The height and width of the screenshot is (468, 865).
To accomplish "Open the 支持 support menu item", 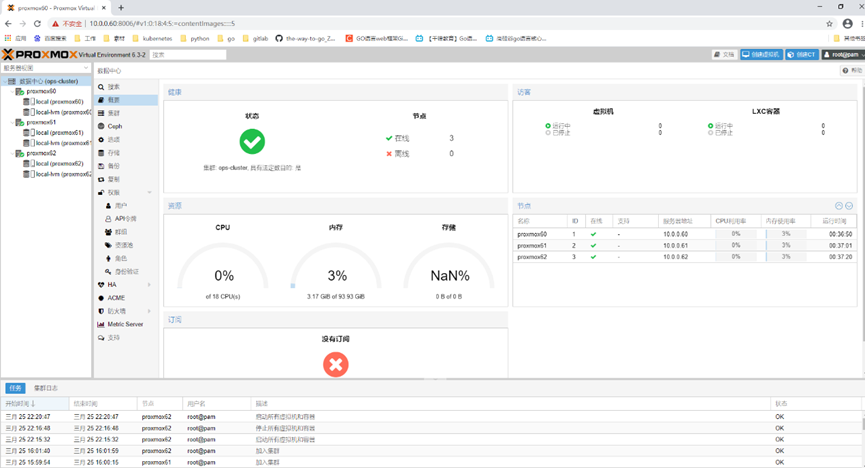I will pyautogui.click(x=126, y=338).
